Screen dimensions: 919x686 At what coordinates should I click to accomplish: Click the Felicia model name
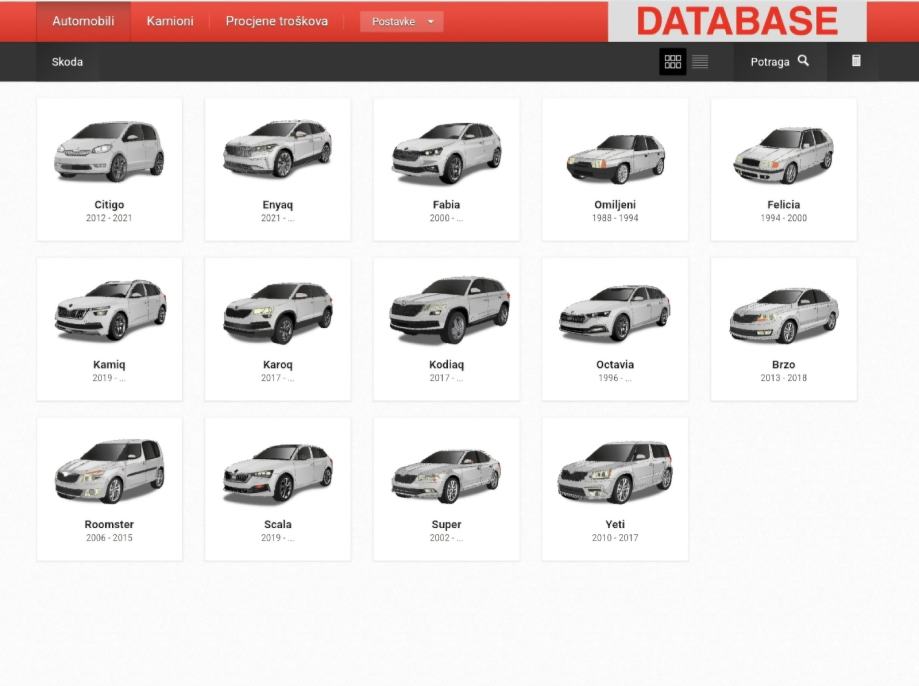click(x=784, y=205)
